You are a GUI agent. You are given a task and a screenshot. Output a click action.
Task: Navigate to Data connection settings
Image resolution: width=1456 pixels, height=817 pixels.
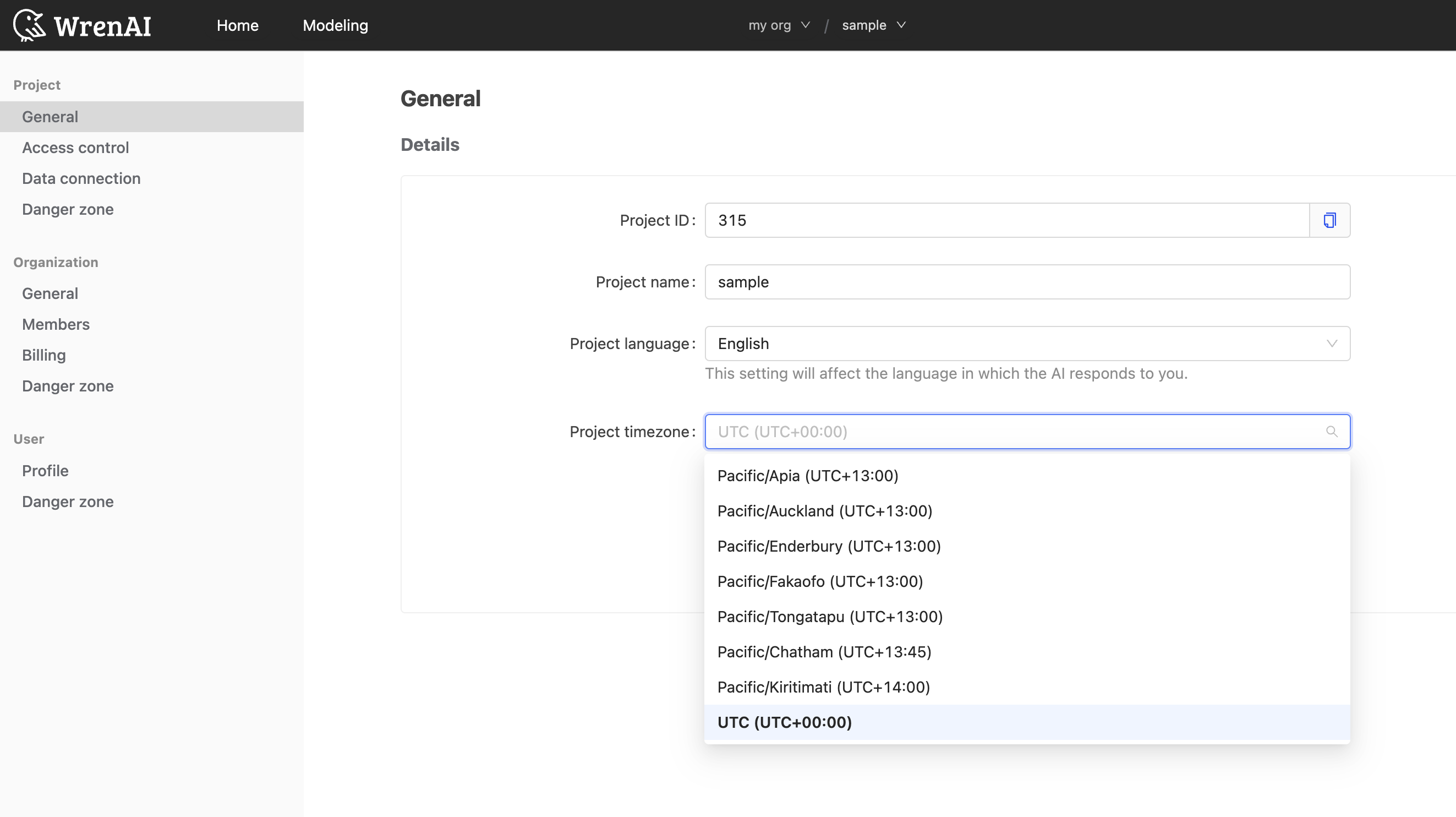[x=81, y=178]
